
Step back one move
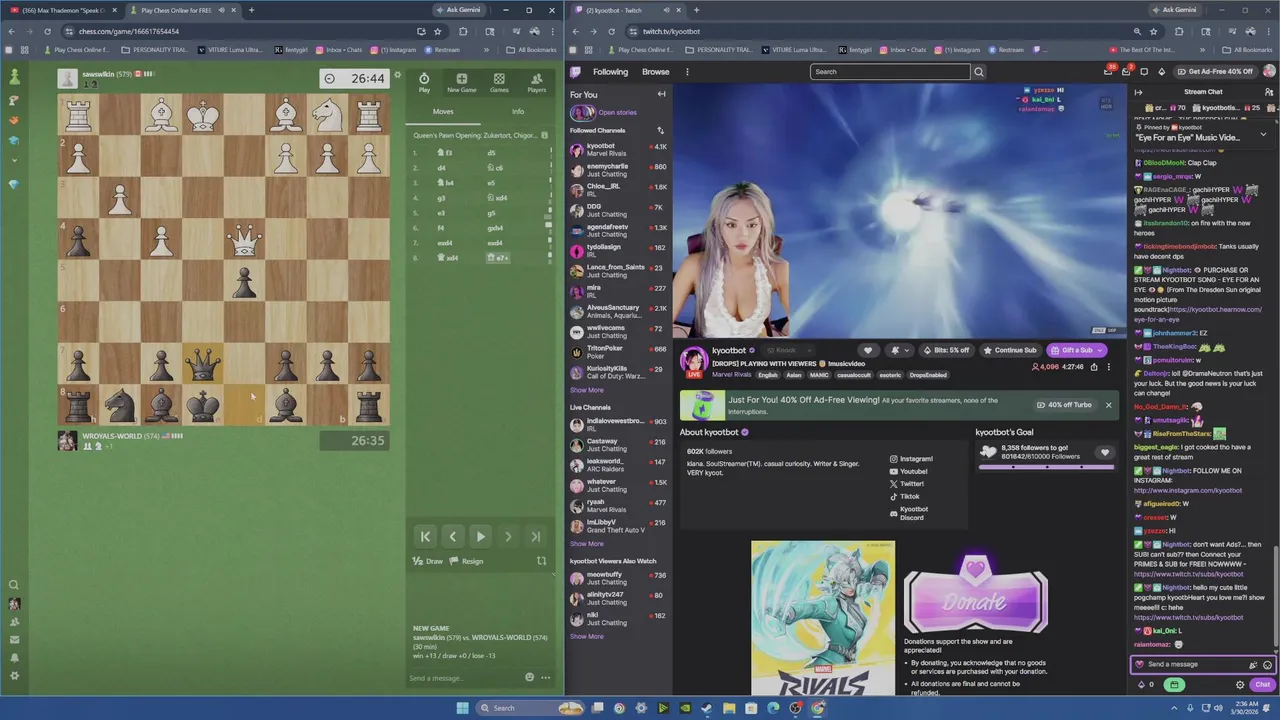point(453,537)
